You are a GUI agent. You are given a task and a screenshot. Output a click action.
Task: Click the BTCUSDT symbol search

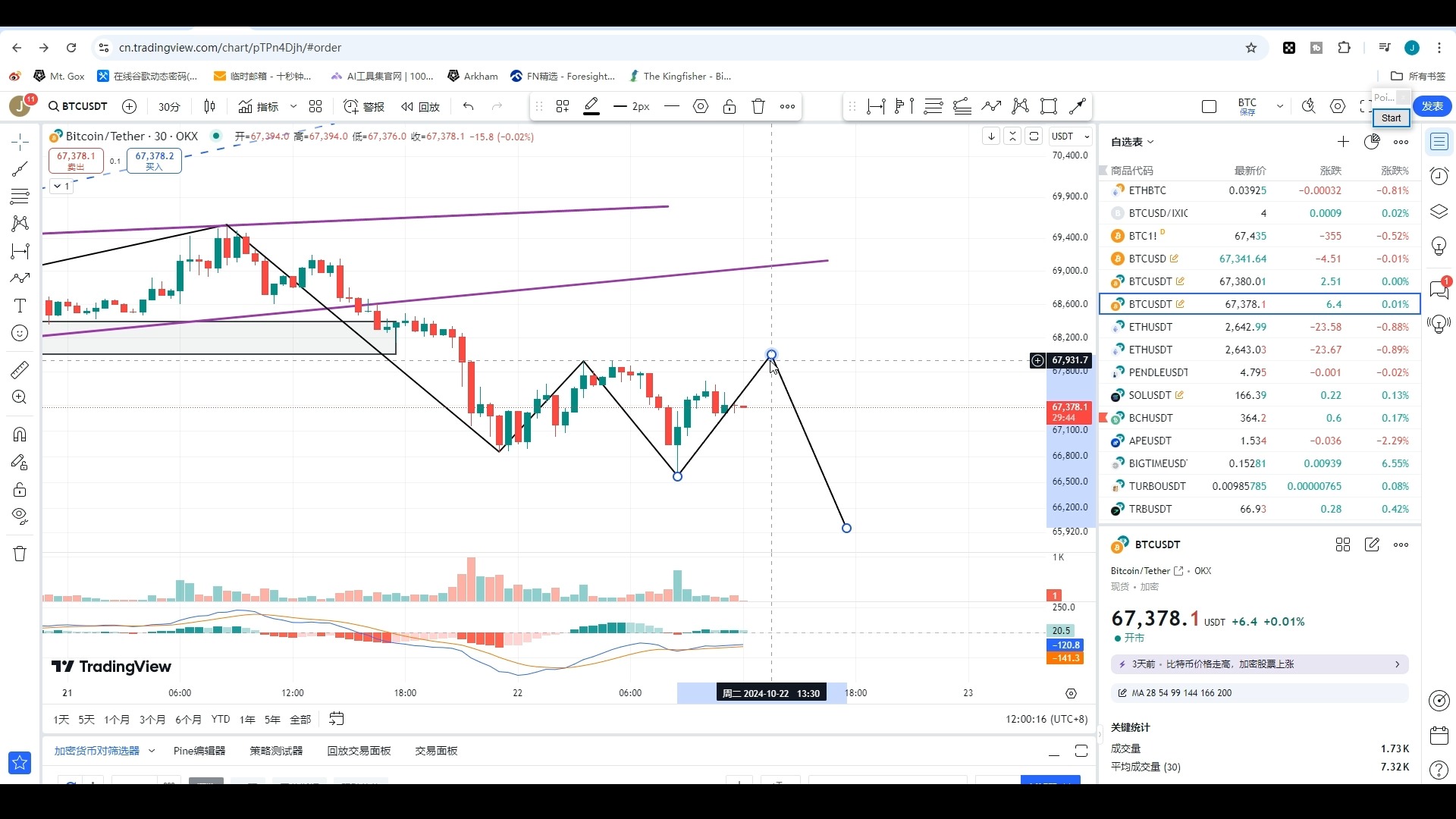[78, 106]
